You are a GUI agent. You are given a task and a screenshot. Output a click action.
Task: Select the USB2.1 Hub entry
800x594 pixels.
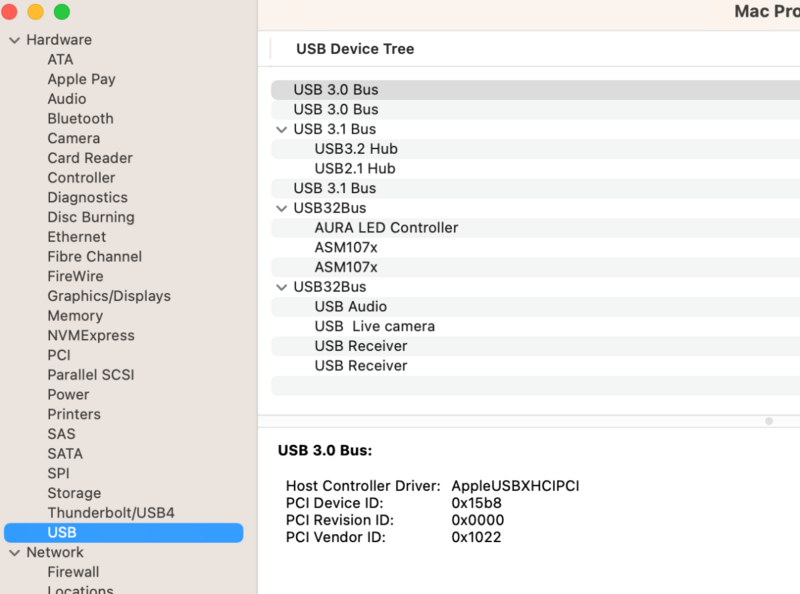pyautogui.click(x=355, y=169)
